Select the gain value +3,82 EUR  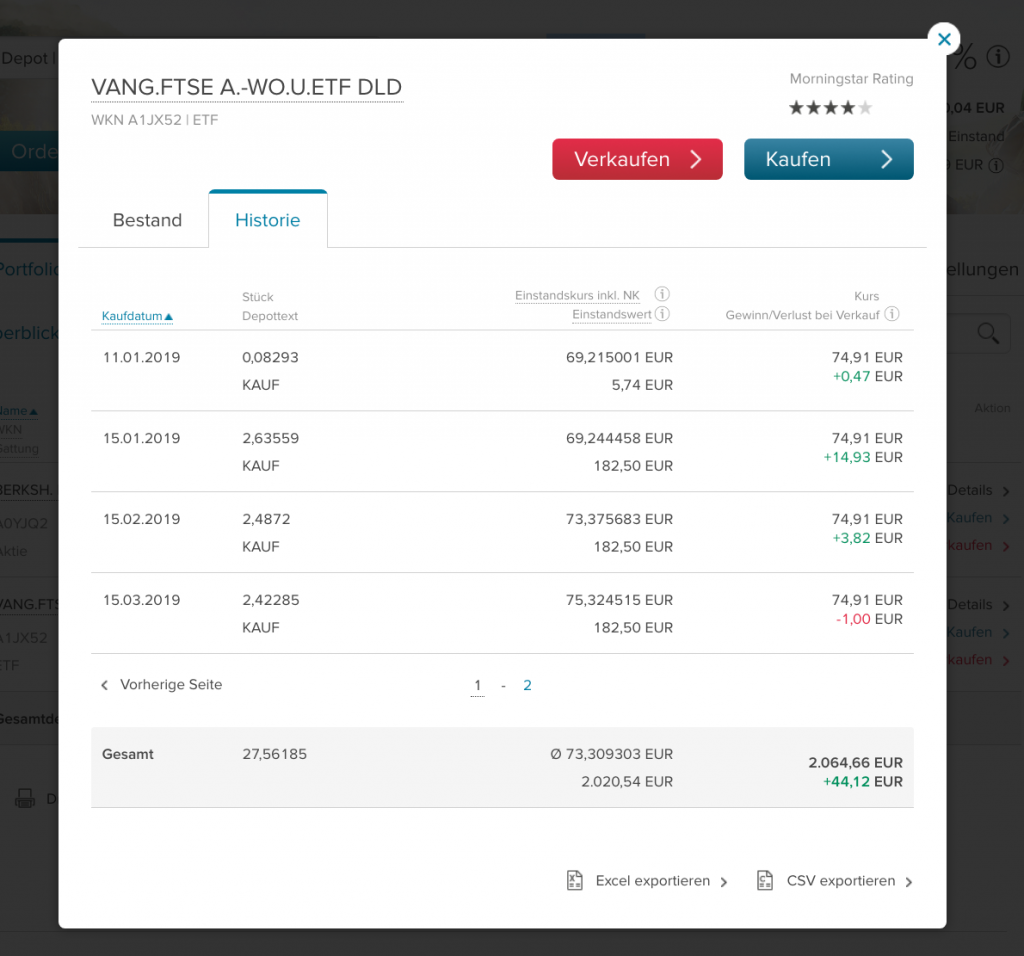pyautogui.click(x=867, y=539)
